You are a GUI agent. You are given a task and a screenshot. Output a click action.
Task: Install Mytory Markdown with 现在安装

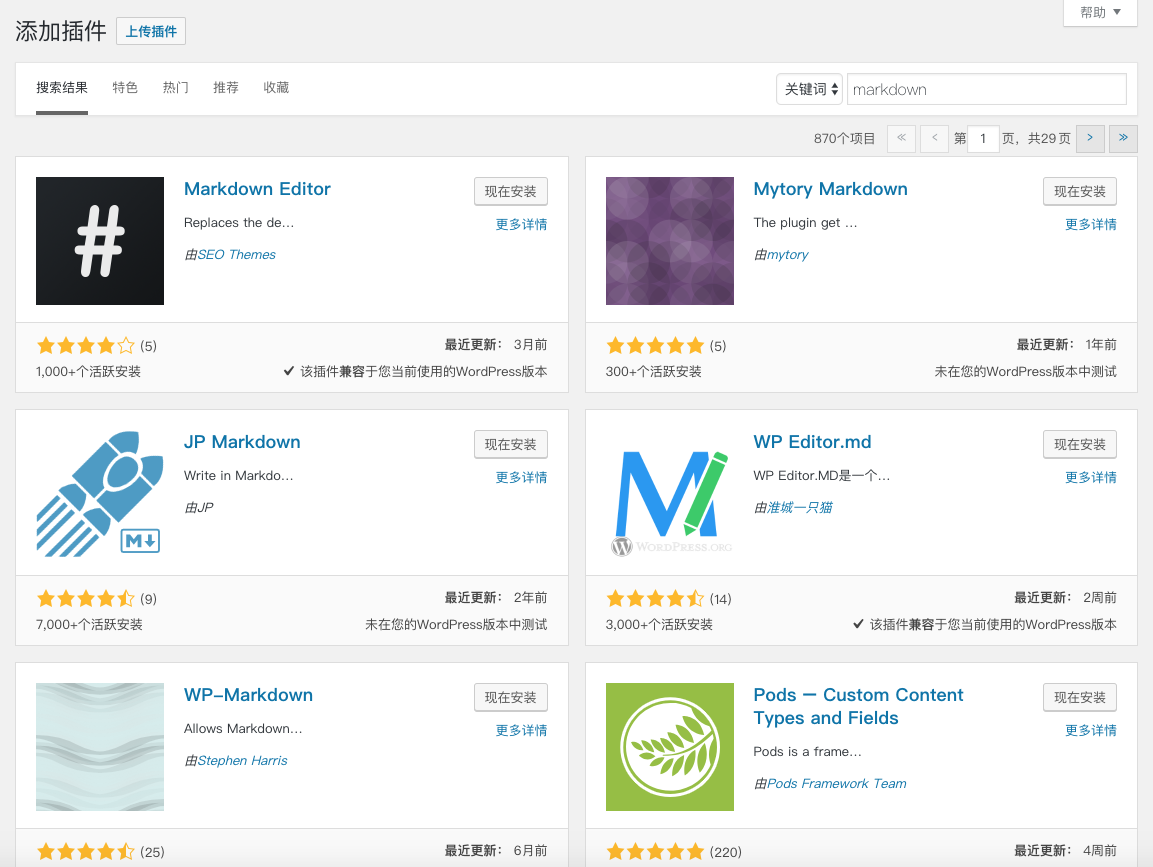pyautogui.click(x=1079, y=191)
